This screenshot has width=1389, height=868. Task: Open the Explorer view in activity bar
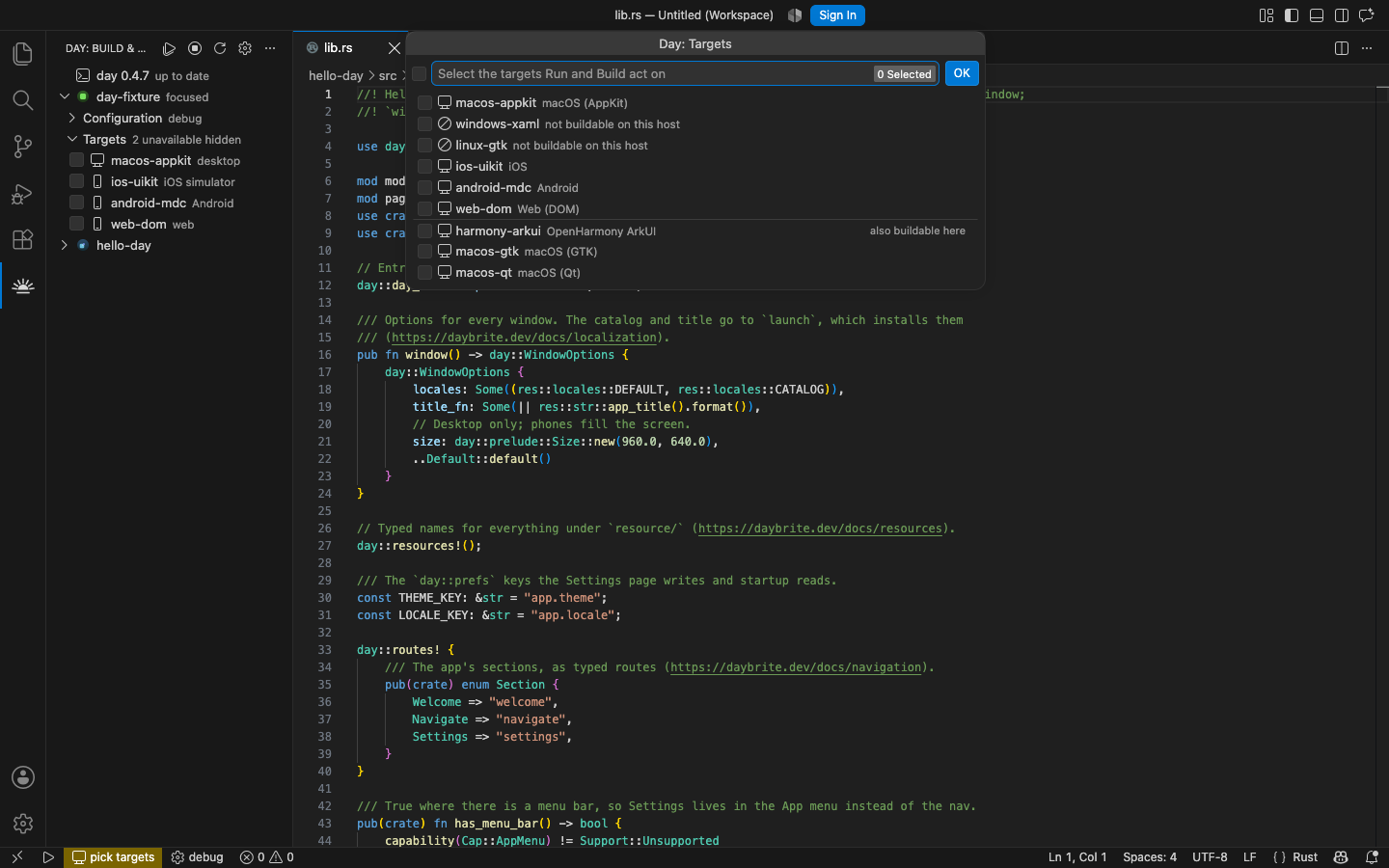(23, 54)
